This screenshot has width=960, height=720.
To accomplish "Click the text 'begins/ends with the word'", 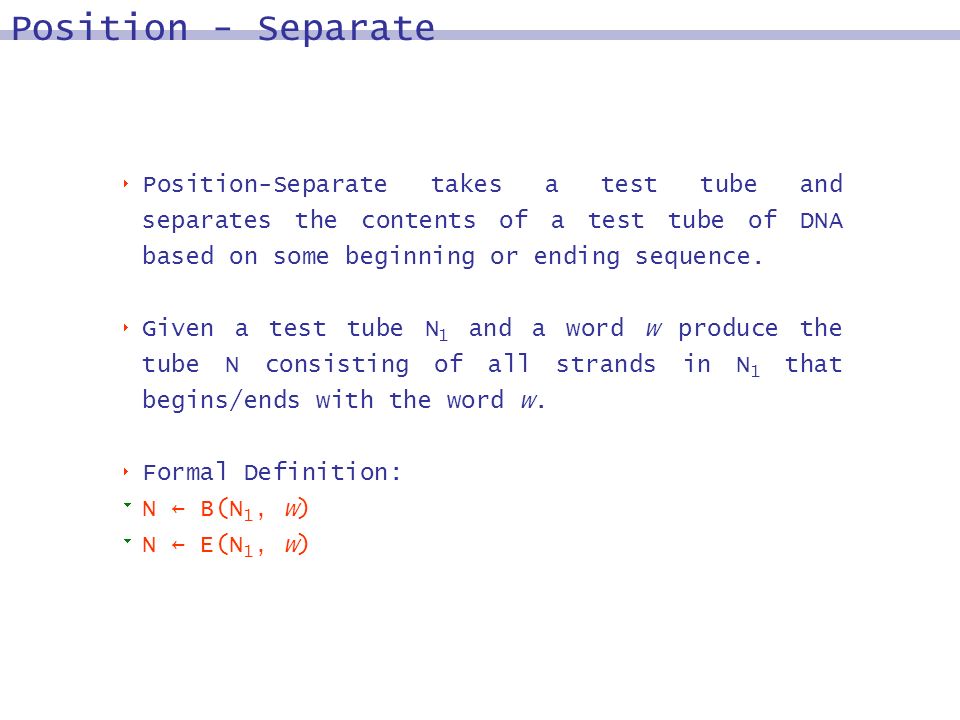I will (x=323, y=400).
